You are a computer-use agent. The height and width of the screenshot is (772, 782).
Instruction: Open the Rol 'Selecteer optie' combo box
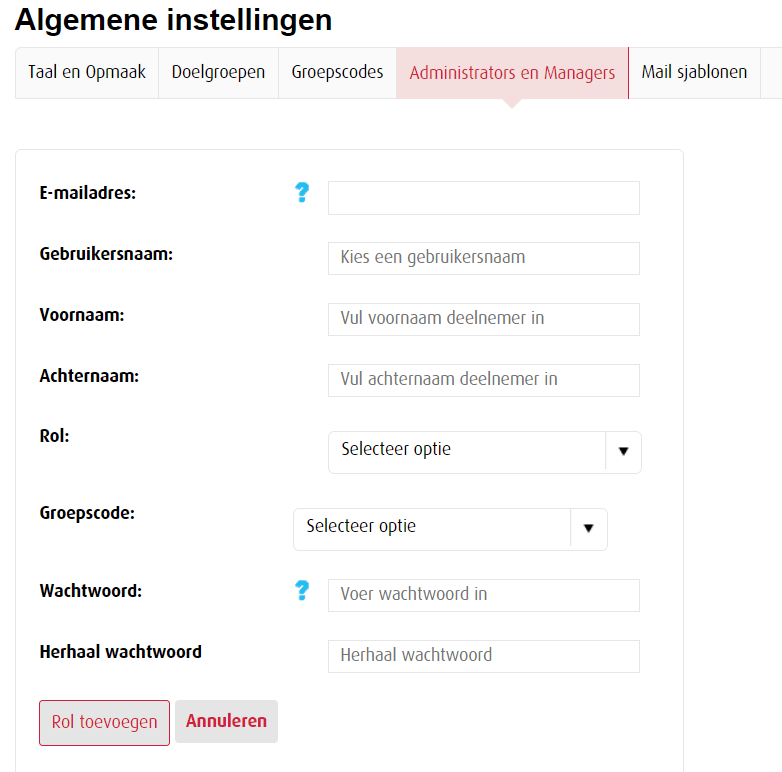[467, 451]
